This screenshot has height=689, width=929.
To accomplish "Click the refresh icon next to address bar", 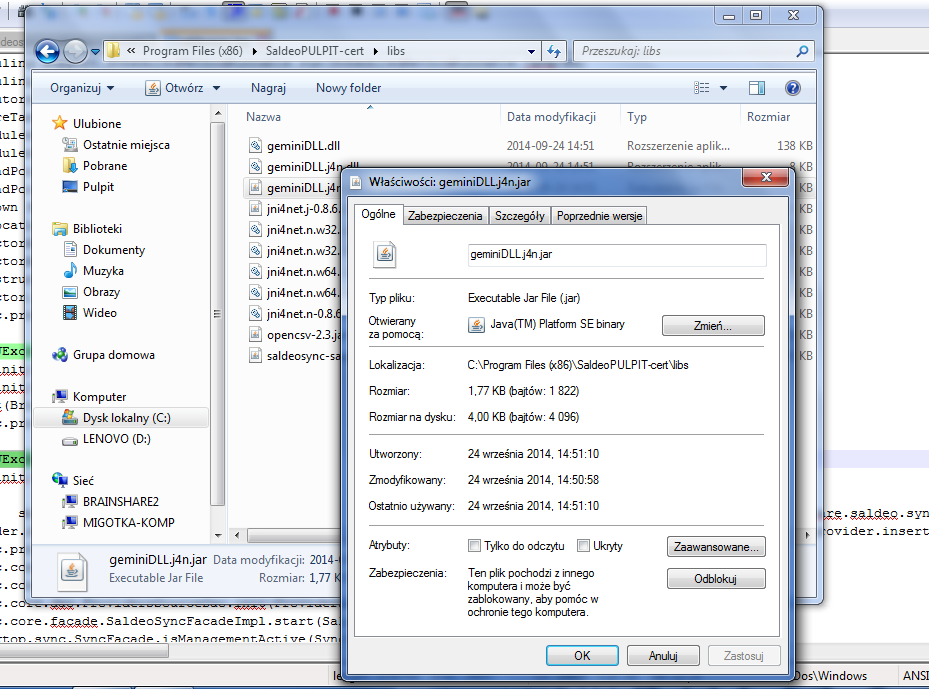I will click(554, 52).
